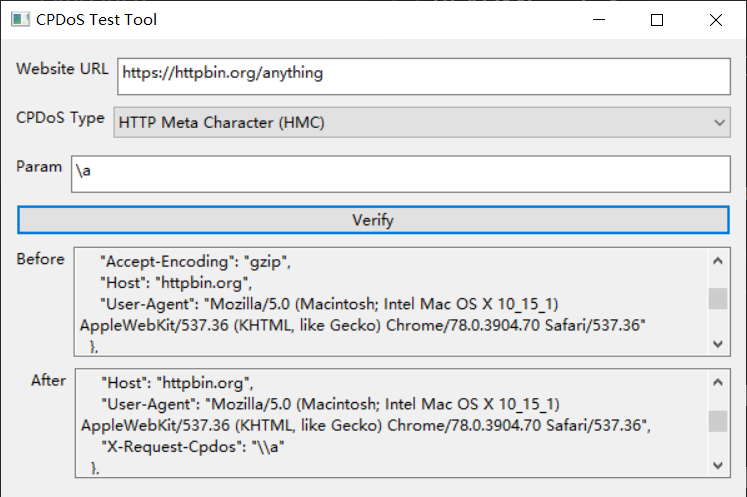Click the window title bar text
Image resolution: width=747 pixels, height=497 pixels.
(x=97, y=19)
